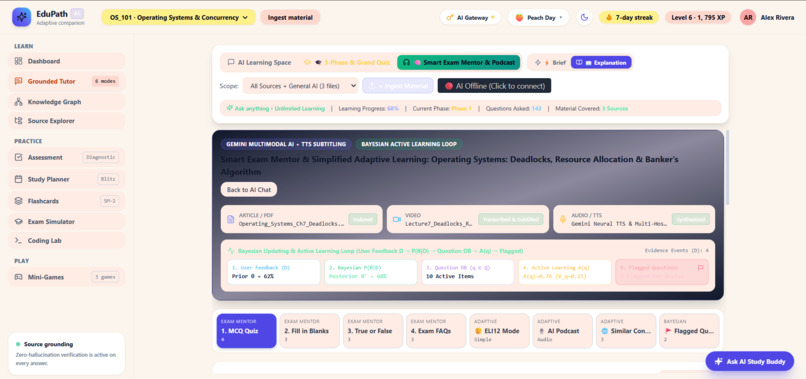Select Smart Exam Mentor & Podcast tab
This screenshot has height=379, width=806.
click(x=459, y=63)
